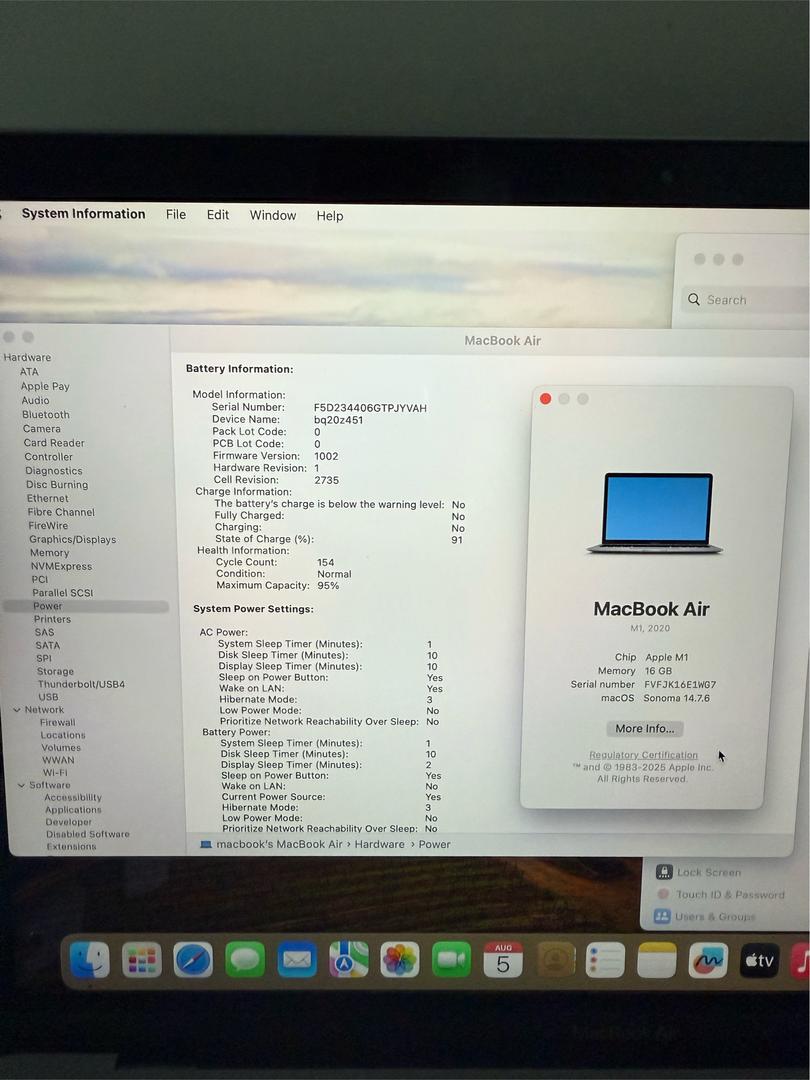
Task: Click the Users & Groups settings icon
Action: tap(662, 917)
